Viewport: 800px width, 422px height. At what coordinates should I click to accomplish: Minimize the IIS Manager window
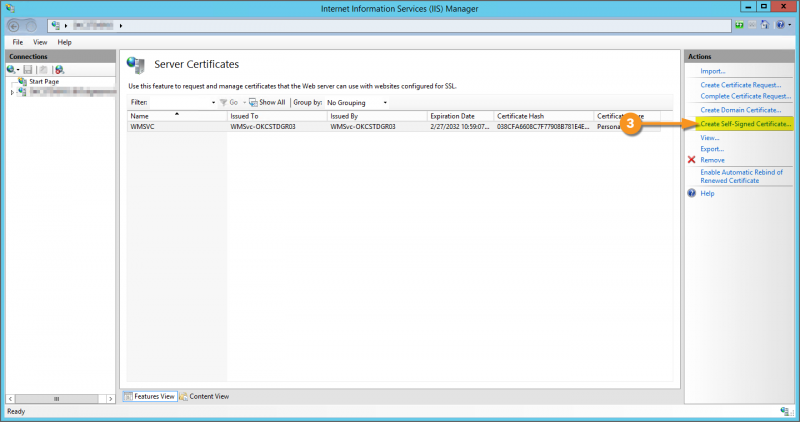tap(748, 7)
